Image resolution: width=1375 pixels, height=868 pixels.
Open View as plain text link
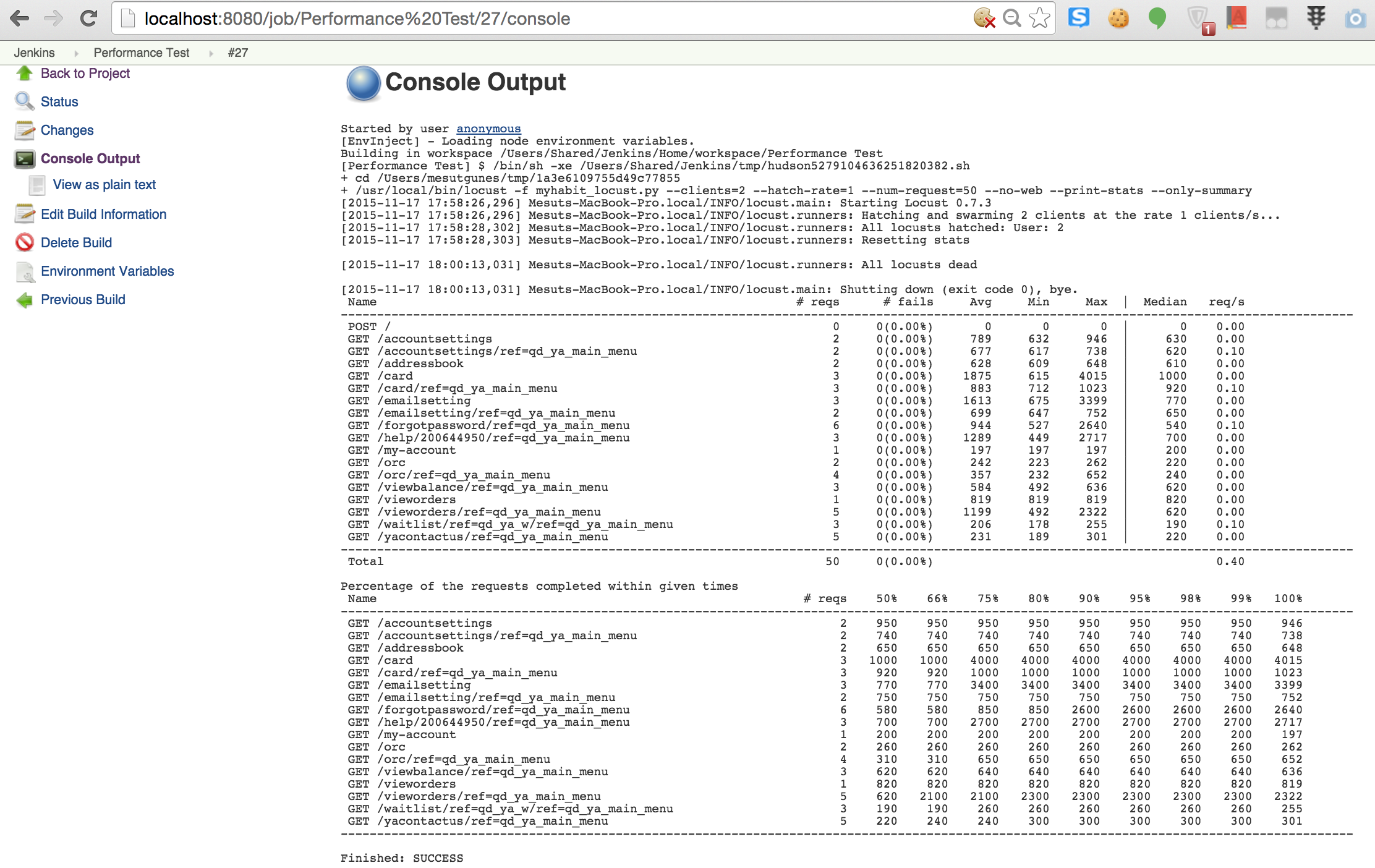[x=104, y=185]
